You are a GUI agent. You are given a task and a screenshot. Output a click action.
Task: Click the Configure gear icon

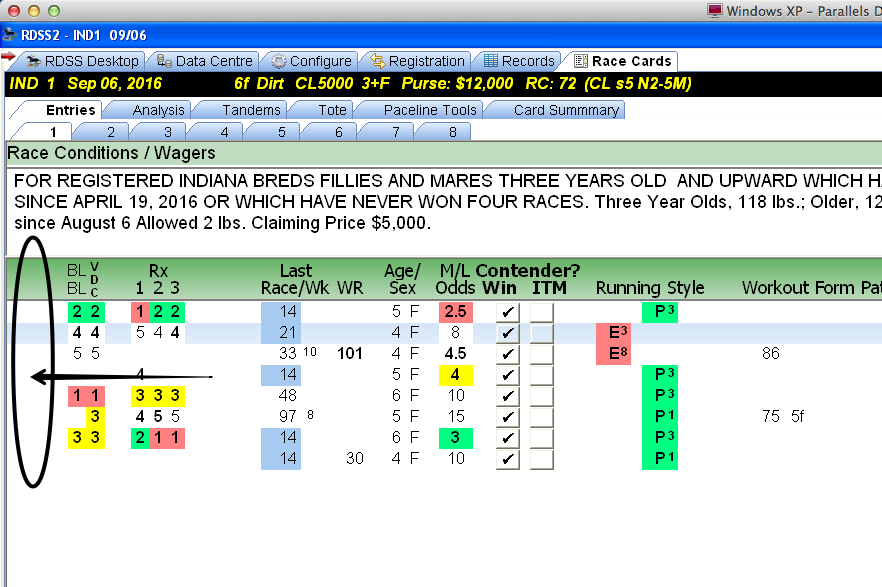tap(278, 61)
